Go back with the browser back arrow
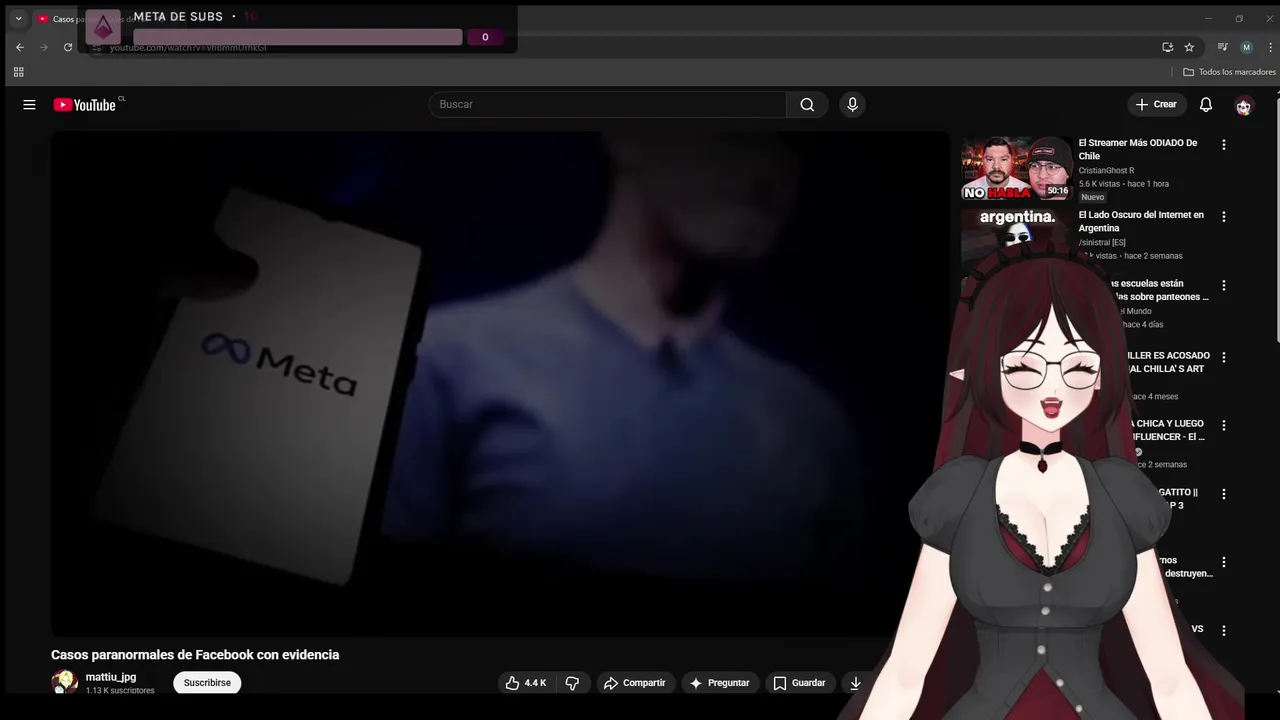The height and width of the screenshot is (720, 1280). coord(20,47)
